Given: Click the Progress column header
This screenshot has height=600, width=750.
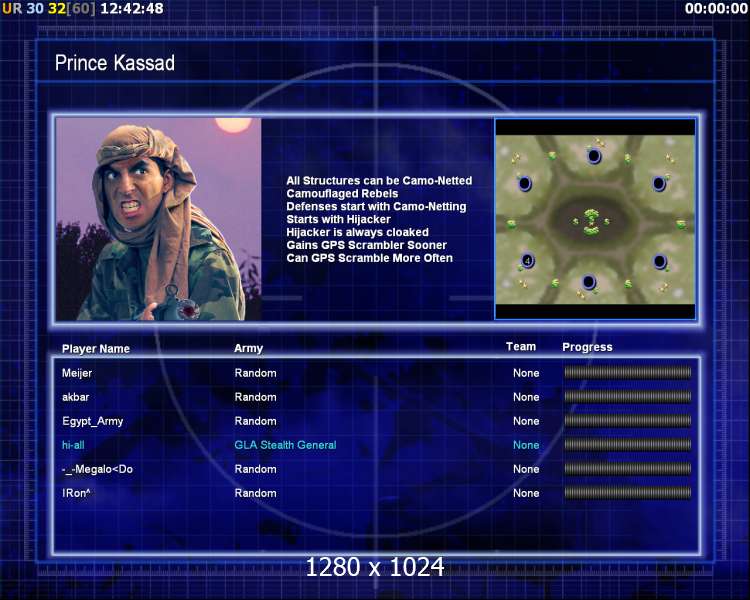Looking at the screenshot, I should (x=587, y=347).
